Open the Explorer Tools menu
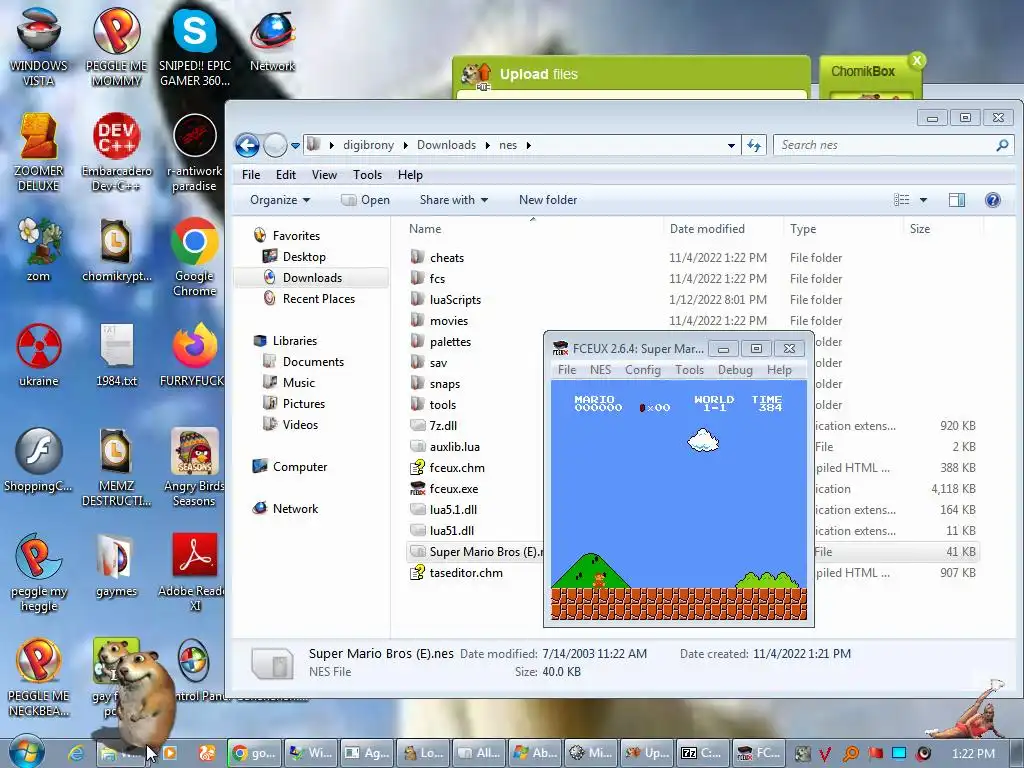Image resolution: width=1024 pixels, height=768 pixels. coord(367,175)
